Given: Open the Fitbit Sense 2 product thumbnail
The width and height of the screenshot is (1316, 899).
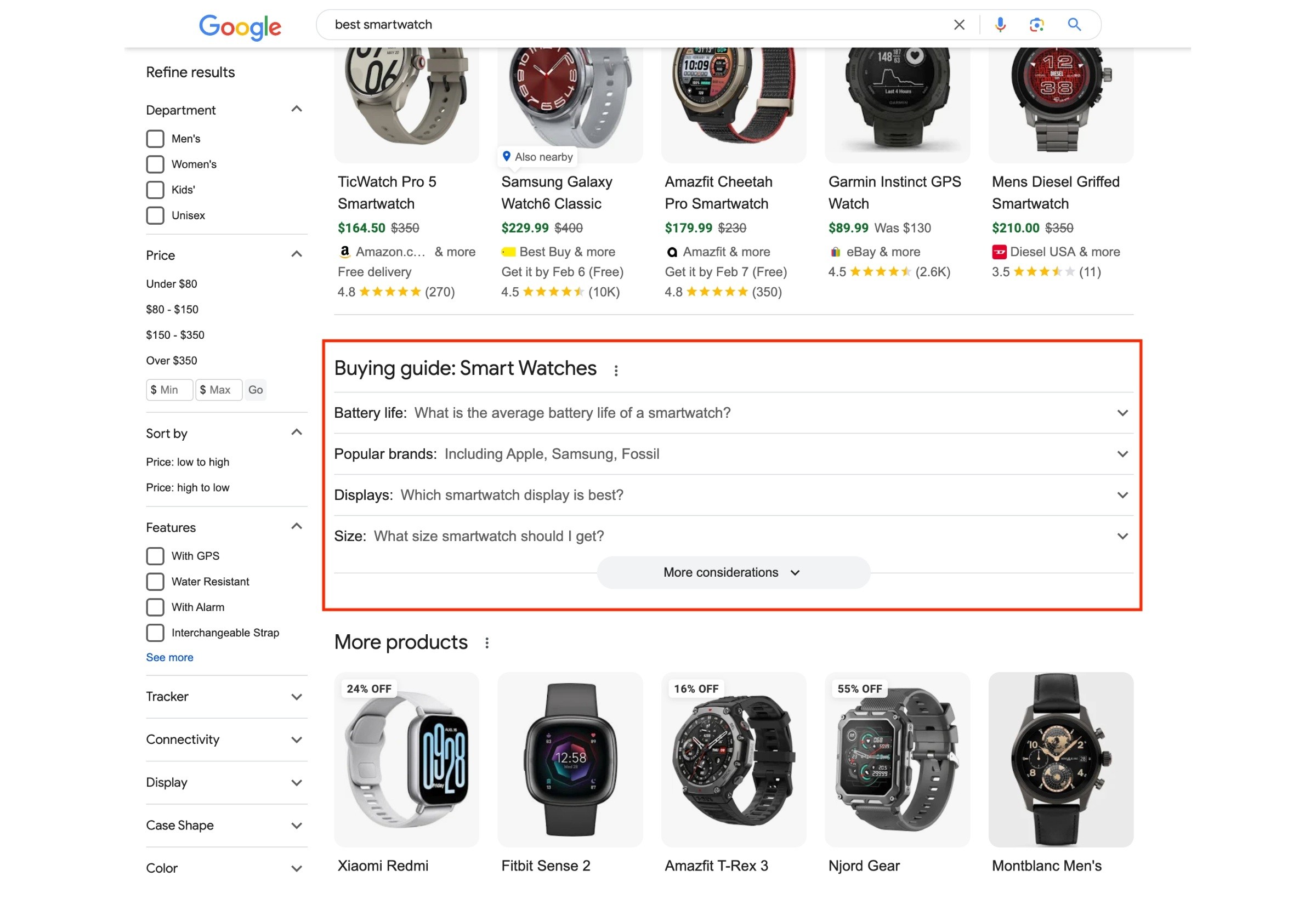Looking at the screenshot, I should (x=570, y=759).
